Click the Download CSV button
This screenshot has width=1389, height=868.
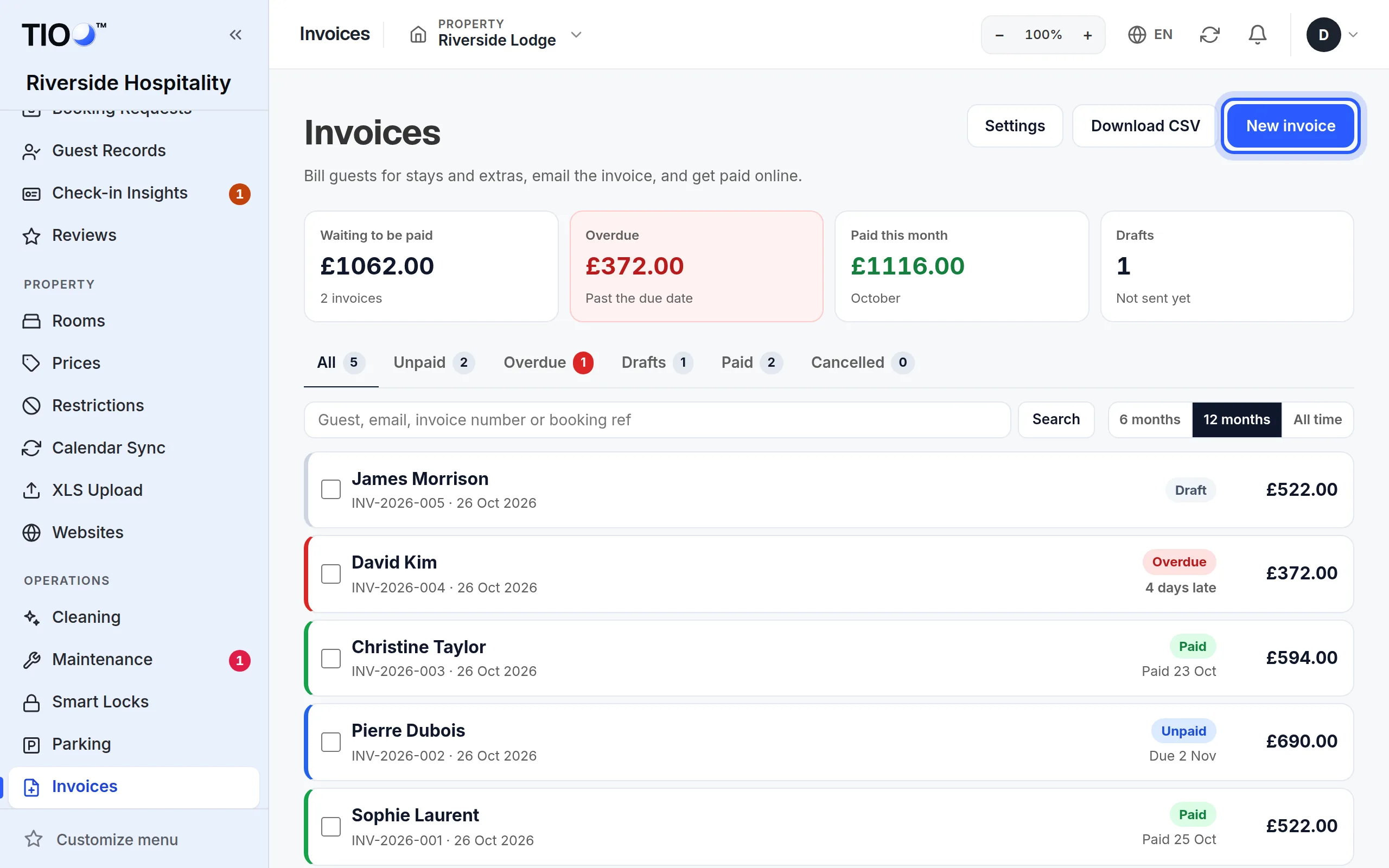[x=1145, y=126]
